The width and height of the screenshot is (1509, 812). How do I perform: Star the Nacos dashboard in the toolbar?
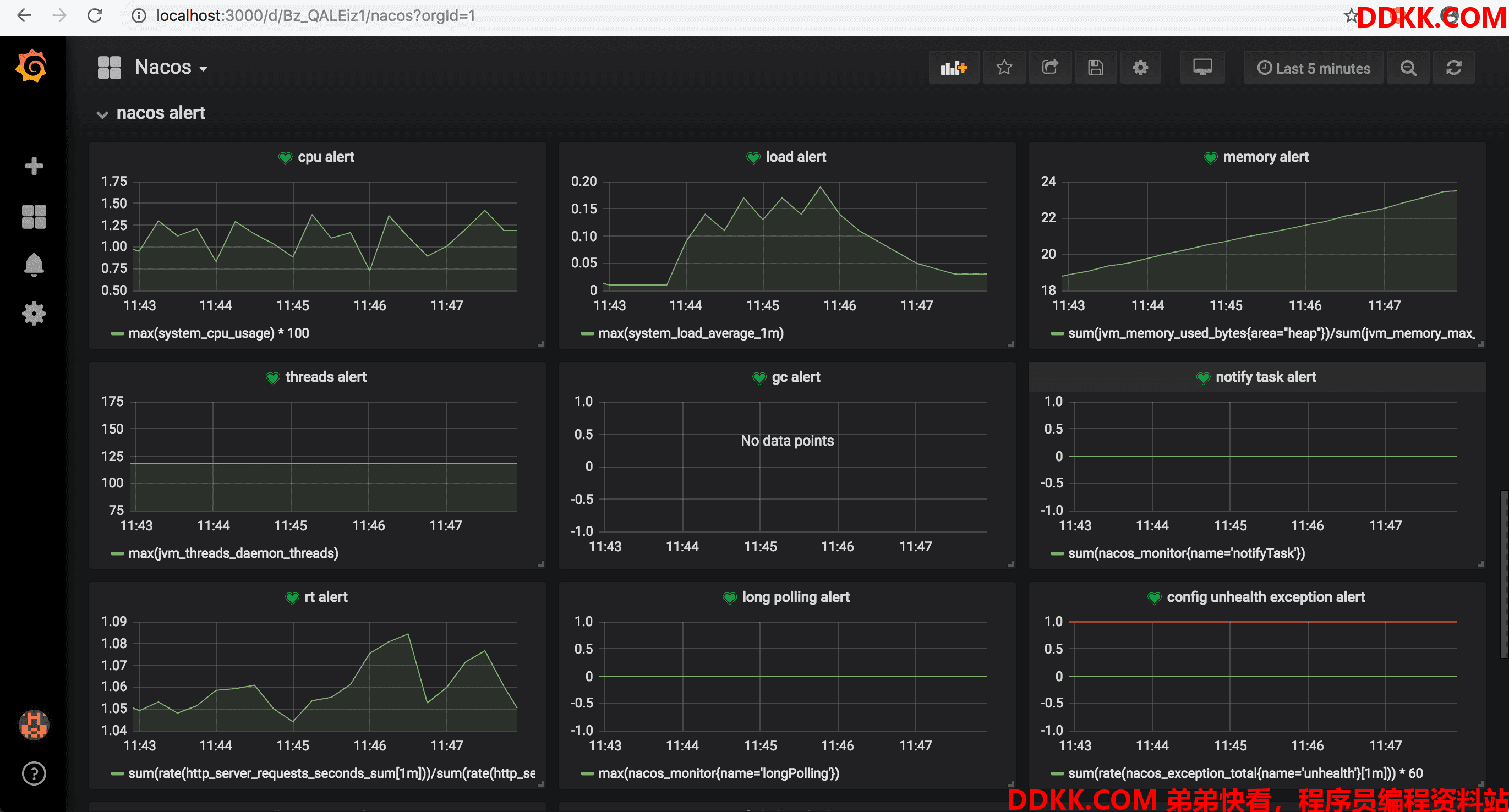coord(1004,68)
